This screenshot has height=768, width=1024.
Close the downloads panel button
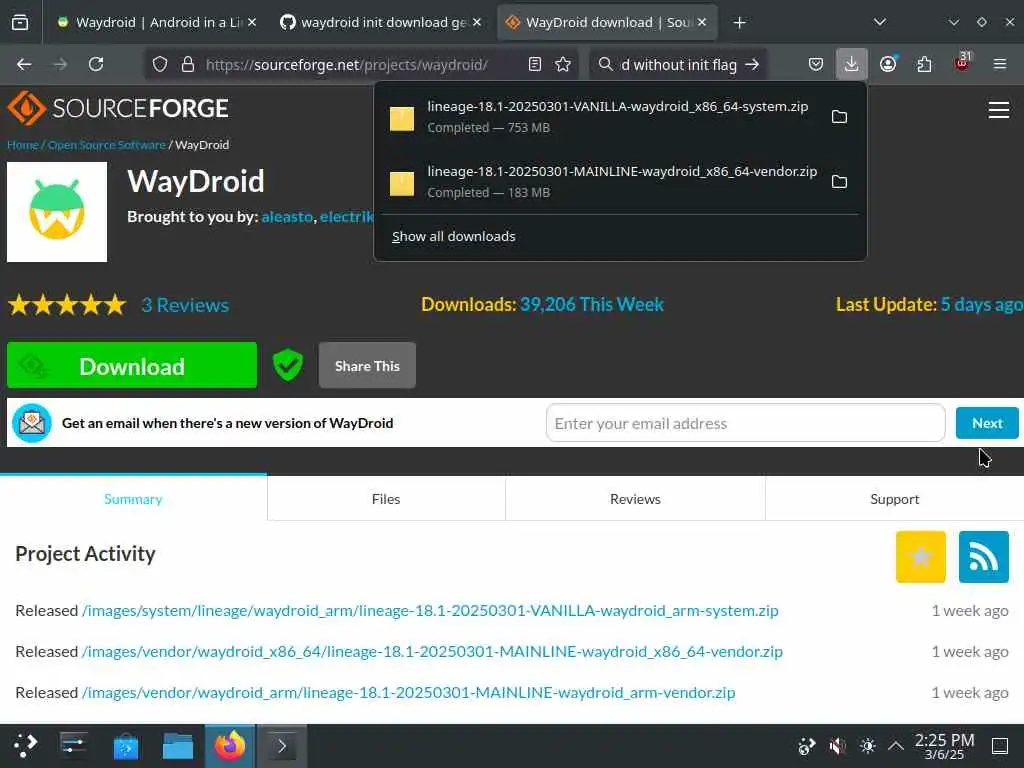852,65
